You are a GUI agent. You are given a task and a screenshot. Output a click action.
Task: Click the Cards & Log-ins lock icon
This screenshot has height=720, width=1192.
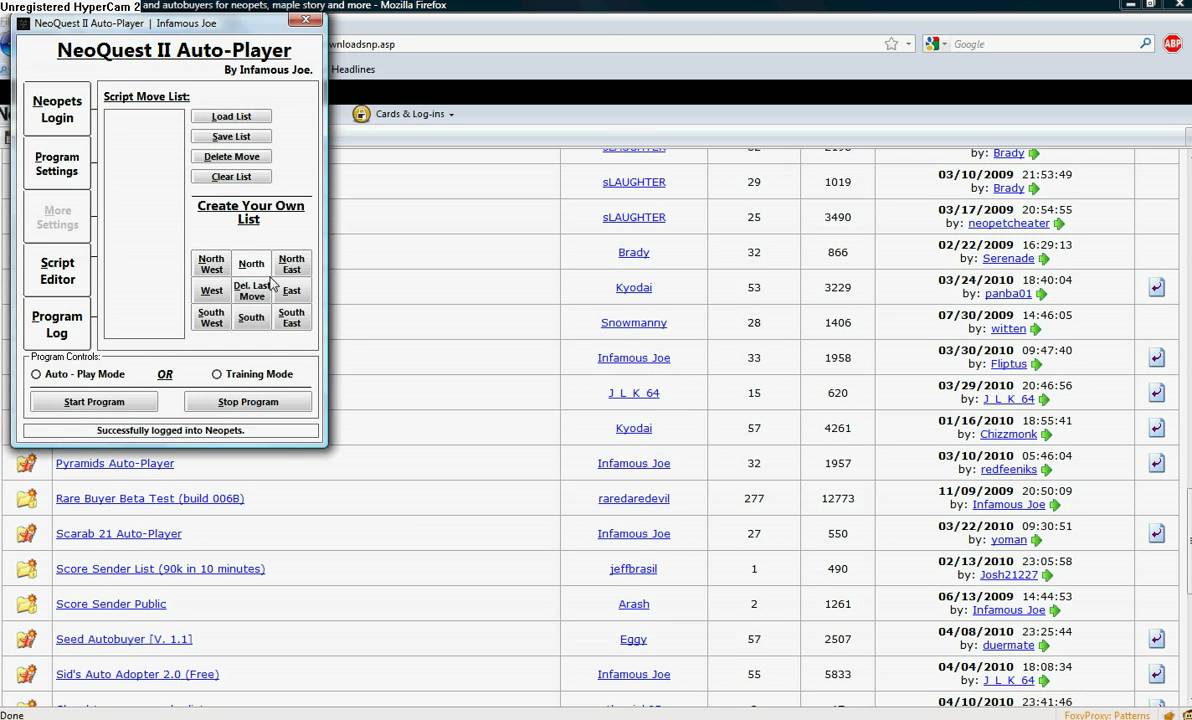click(x=361, y=114)
